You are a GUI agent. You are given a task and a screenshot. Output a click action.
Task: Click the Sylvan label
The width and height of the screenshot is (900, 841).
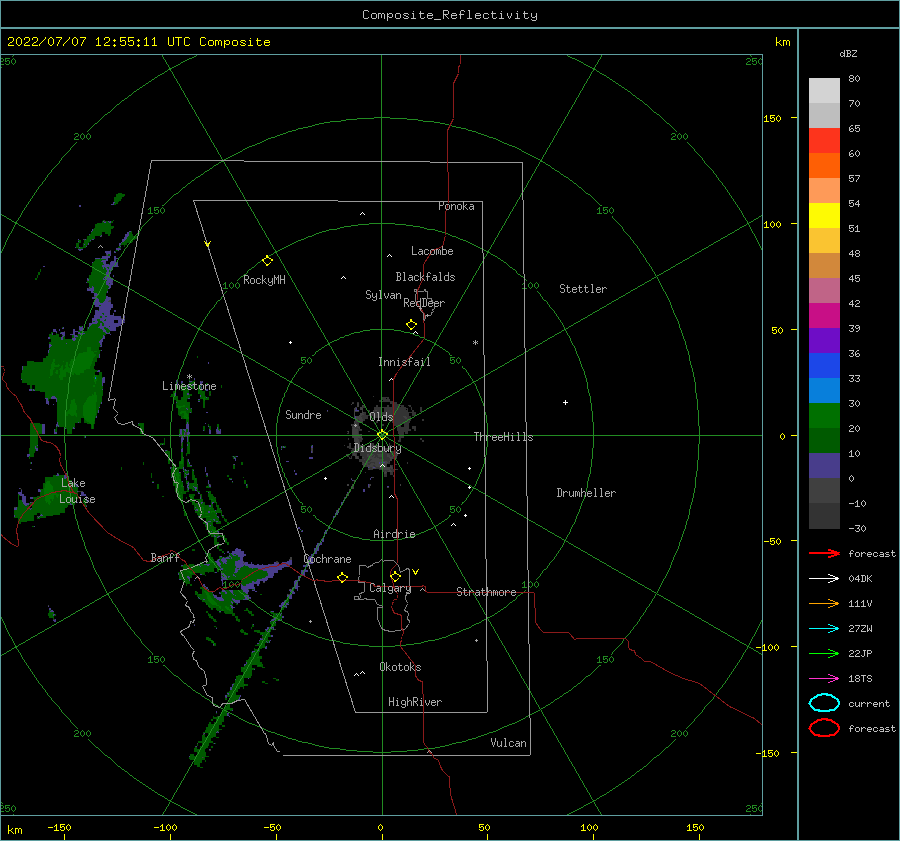[383, 295]
